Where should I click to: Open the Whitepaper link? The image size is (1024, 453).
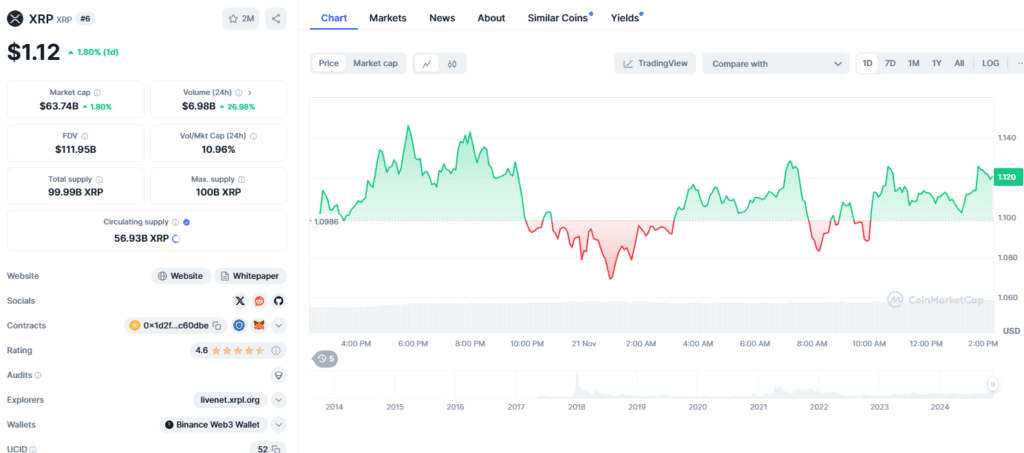point(251,276)
